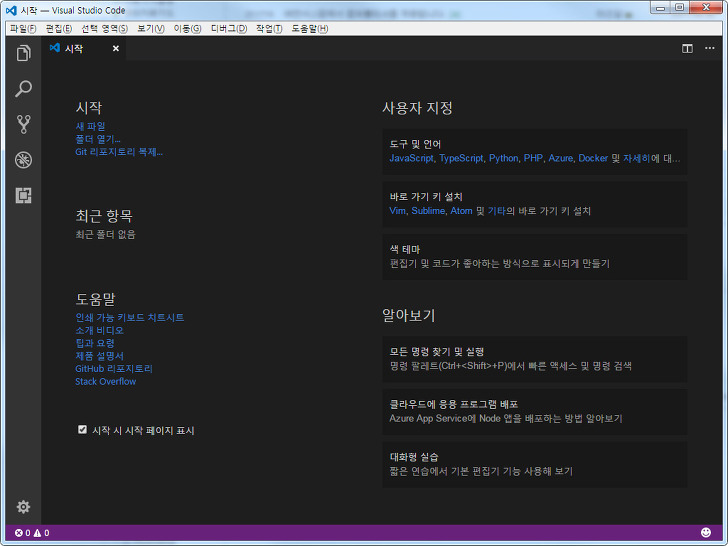
Task: Open the more actions ellipsis icon
Action: (709, 48)
